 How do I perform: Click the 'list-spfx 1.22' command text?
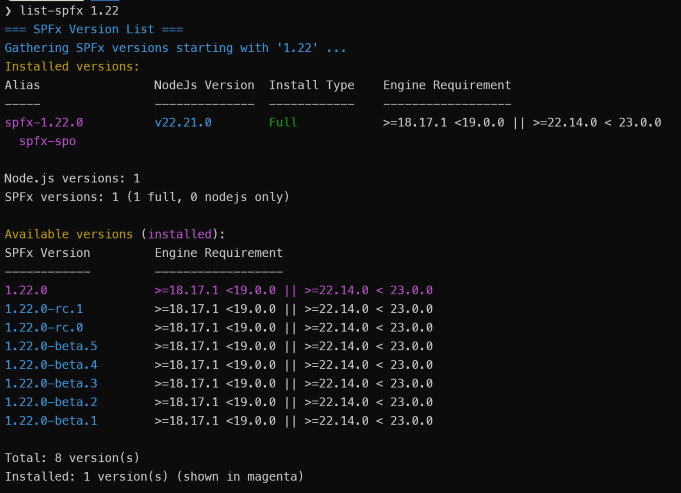pos(68,10)
